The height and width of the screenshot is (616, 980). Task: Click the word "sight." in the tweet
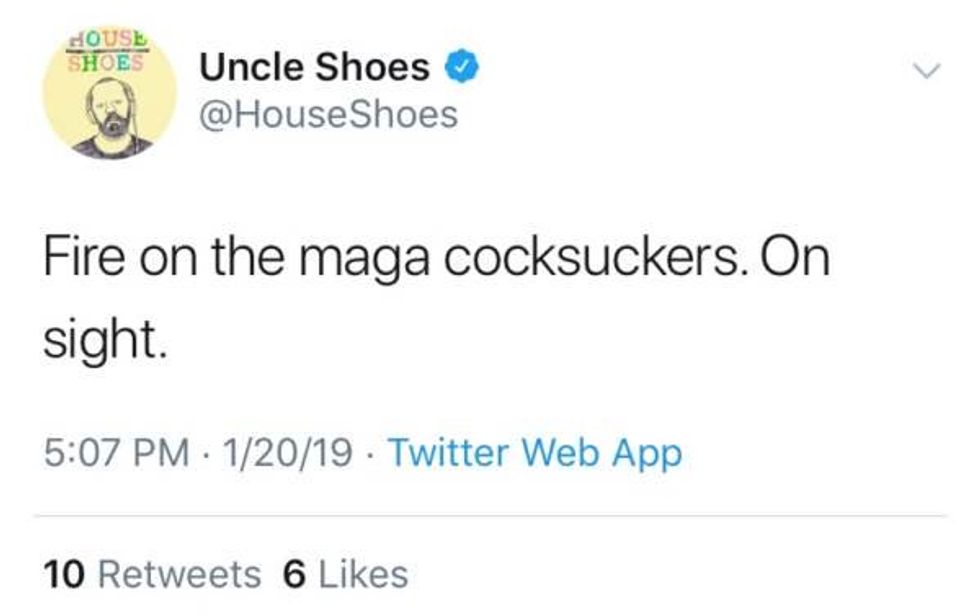tap(100, 342)
